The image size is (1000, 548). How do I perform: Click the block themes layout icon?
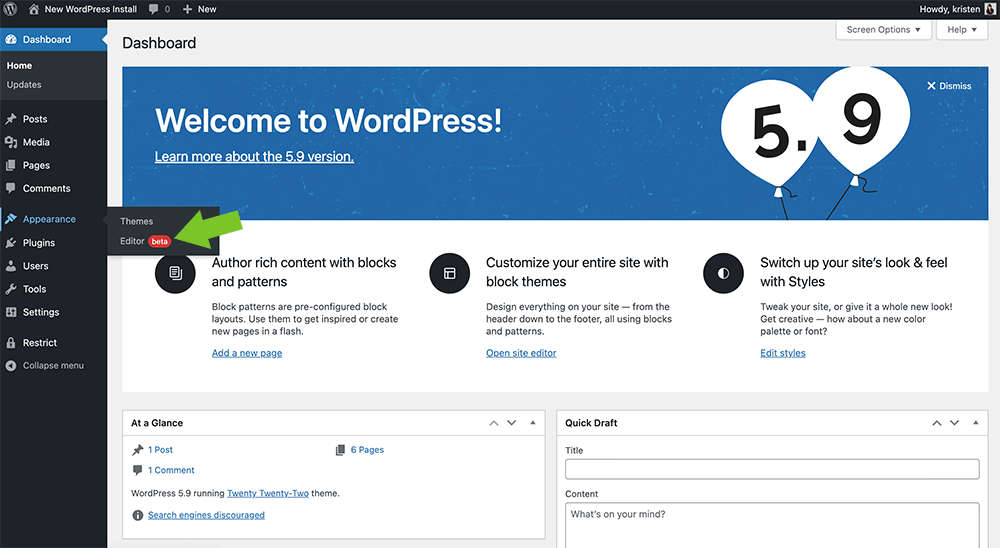[450, 273]
